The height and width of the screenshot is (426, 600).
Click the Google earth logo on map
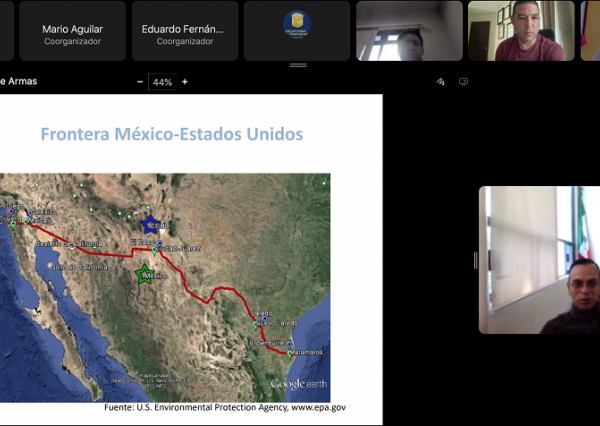[299, 384]
